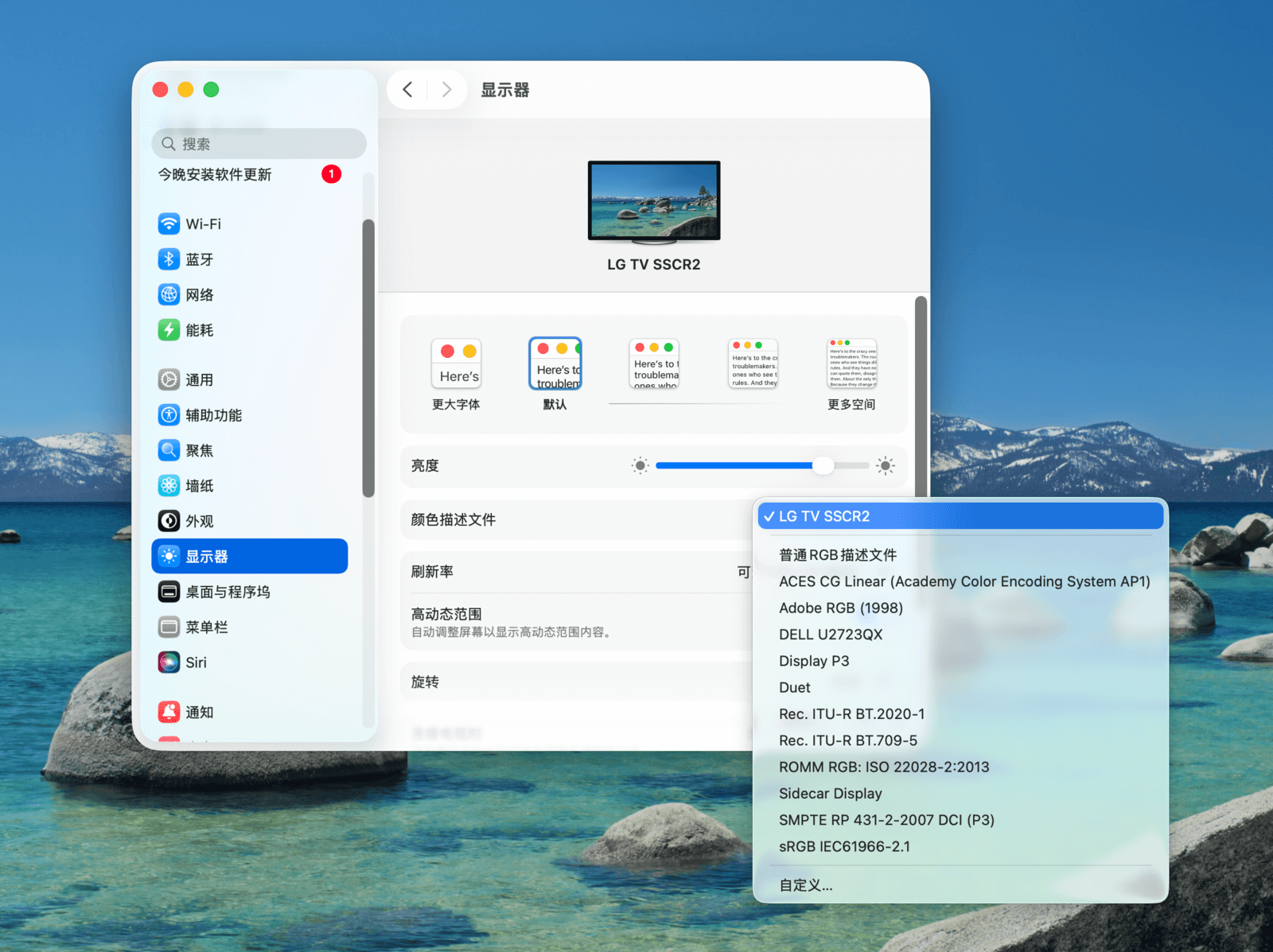Select the Network (网络) globe icon

click(x=169, y=295)
